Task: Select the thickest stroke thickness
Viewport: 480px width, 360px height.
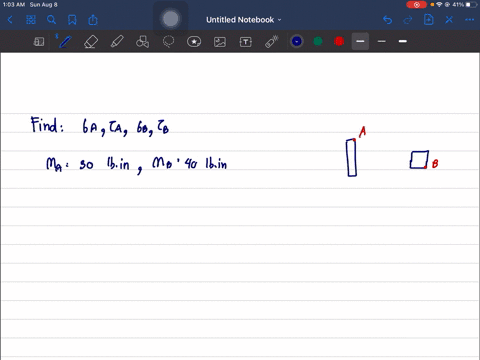Action: tap(403, 41)
